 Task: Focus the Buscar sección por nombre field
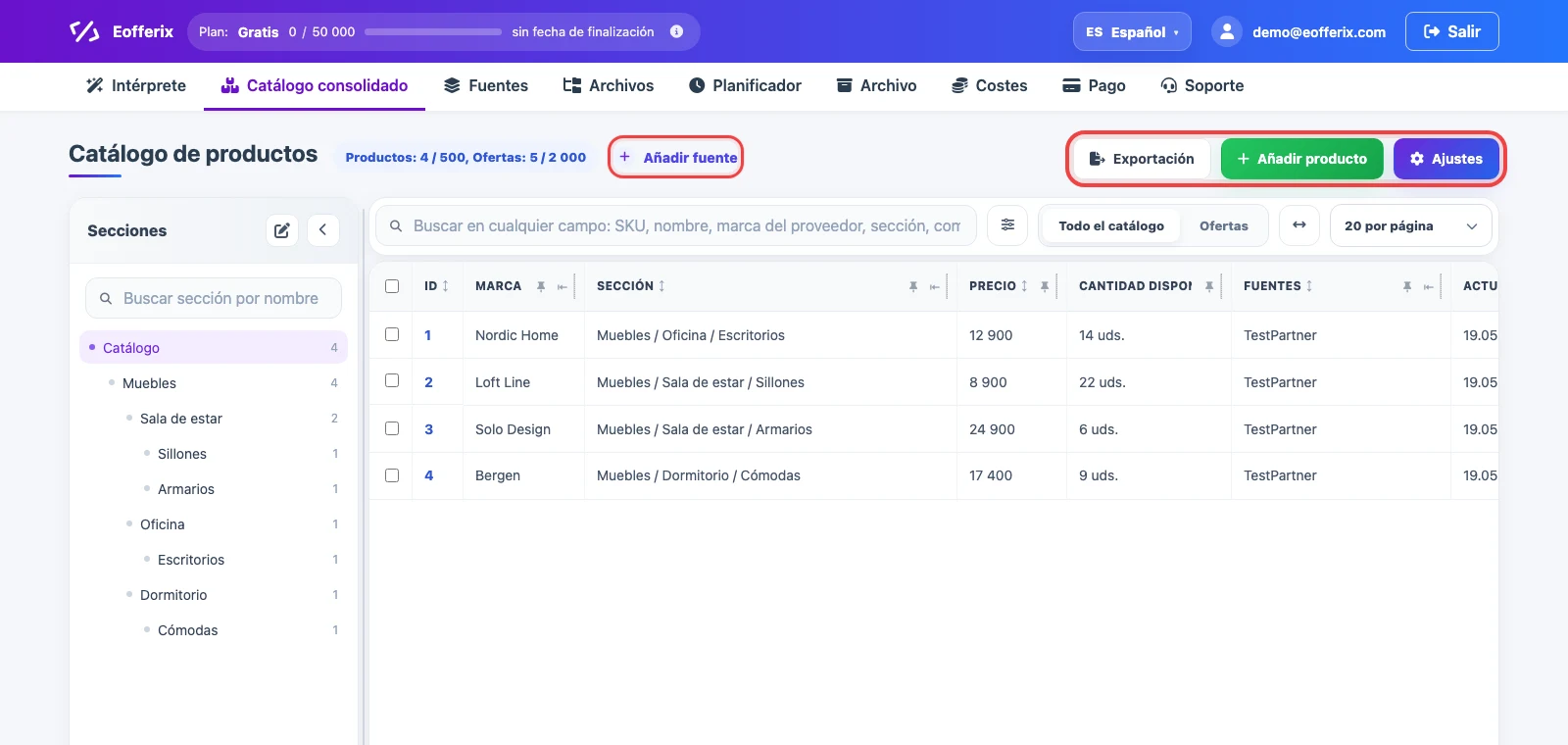tap(214, 298)
